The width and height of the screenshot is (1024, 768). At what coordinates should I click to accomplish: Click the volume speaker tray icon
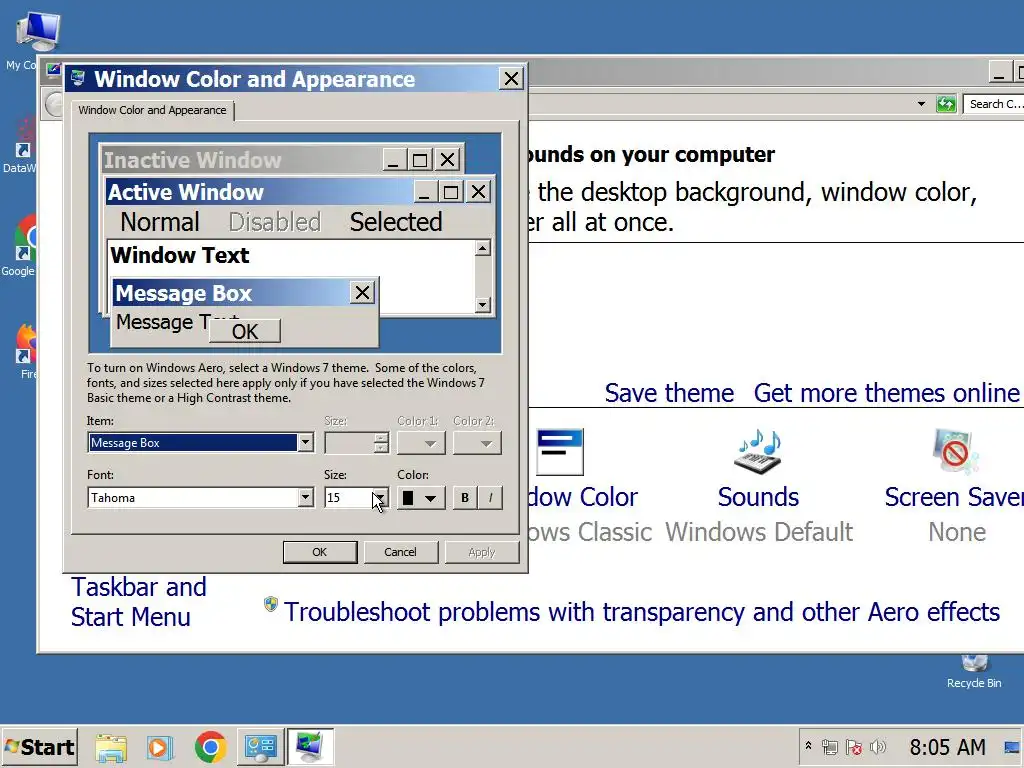coord(878,746)
